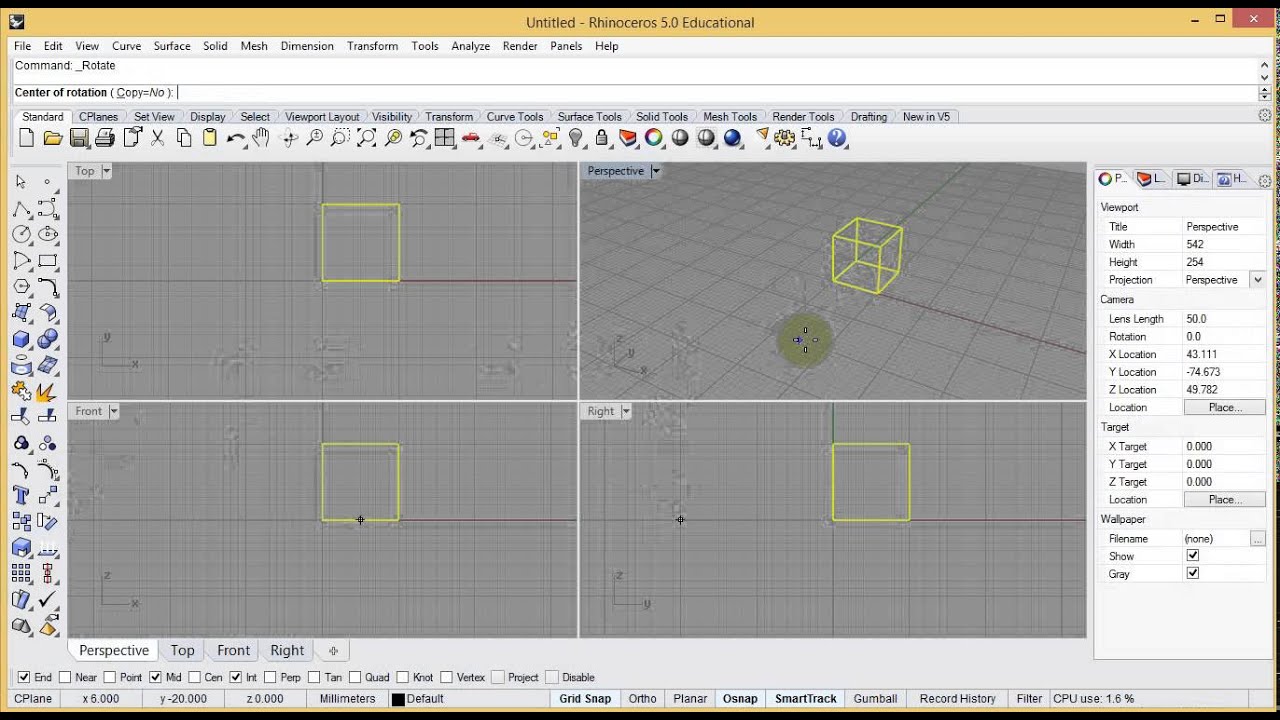This screenshot has height=720, width=1280.
Task: Open a file with the folder icon
Action: tap(53, 138)
